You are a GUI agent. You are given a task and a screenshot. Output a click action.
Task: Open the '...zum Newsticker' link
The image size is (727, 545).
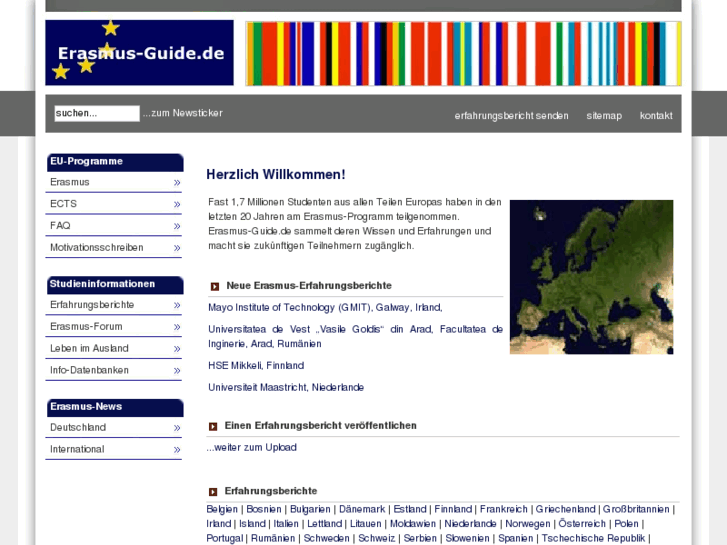[x=183, y=113]
